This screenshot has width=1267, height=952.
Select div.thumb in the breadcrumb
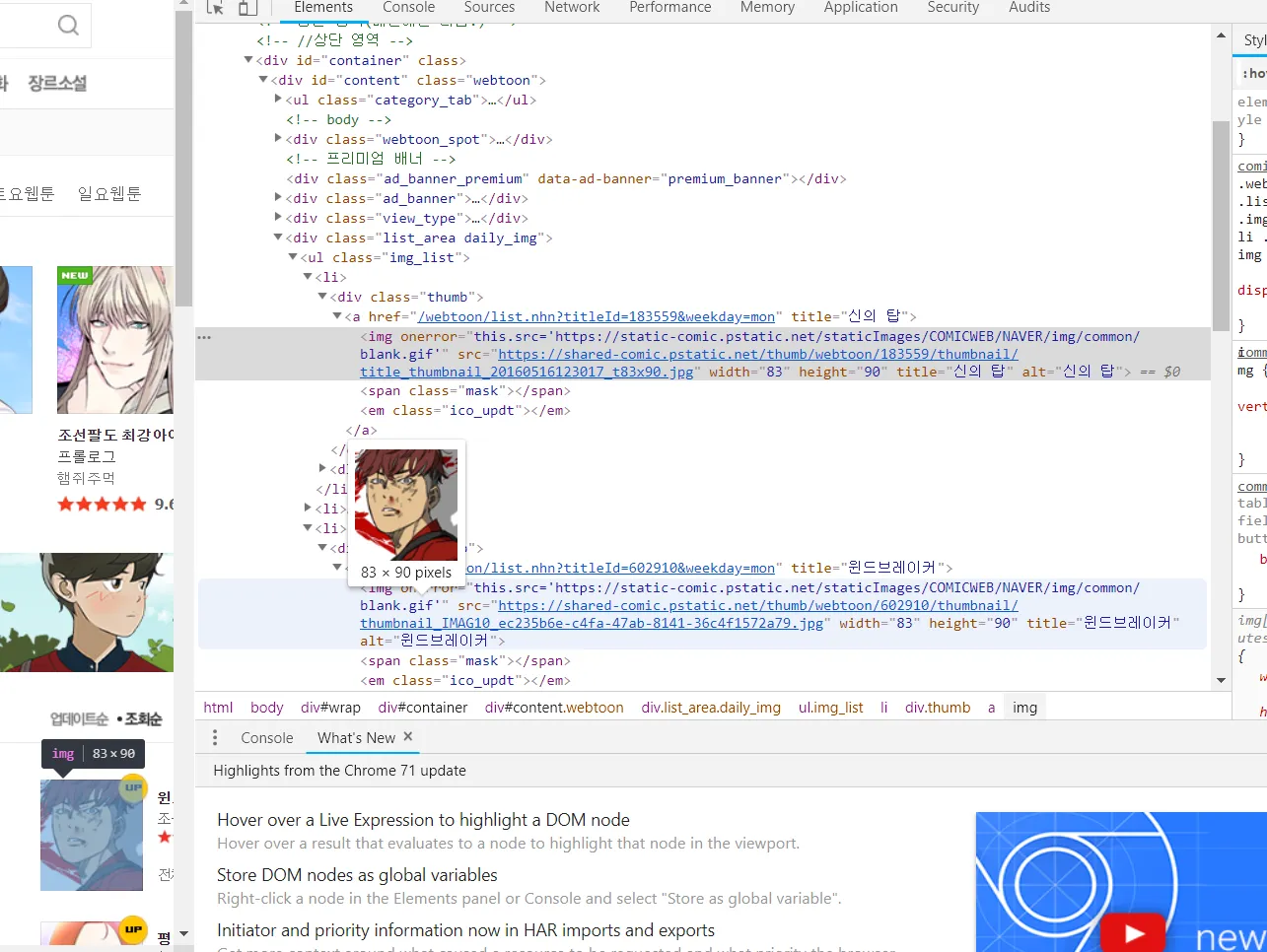(x=938, y=708)
